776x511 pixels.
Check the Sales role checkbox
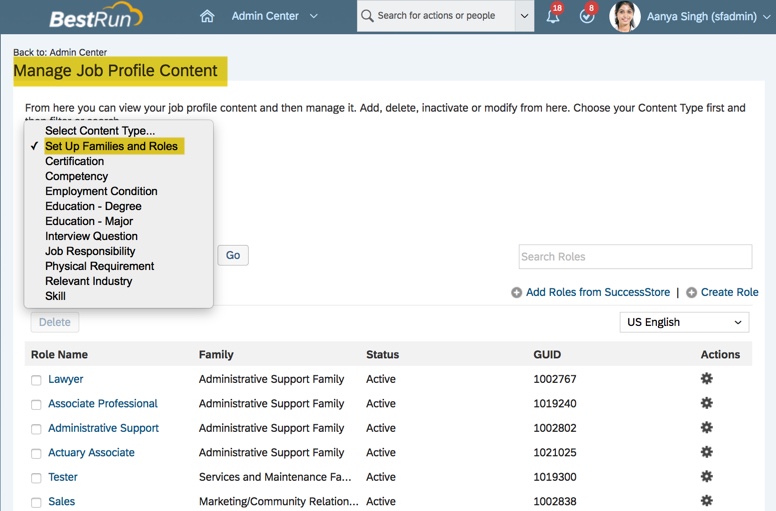pyautogui.click(x=36, y=502)
